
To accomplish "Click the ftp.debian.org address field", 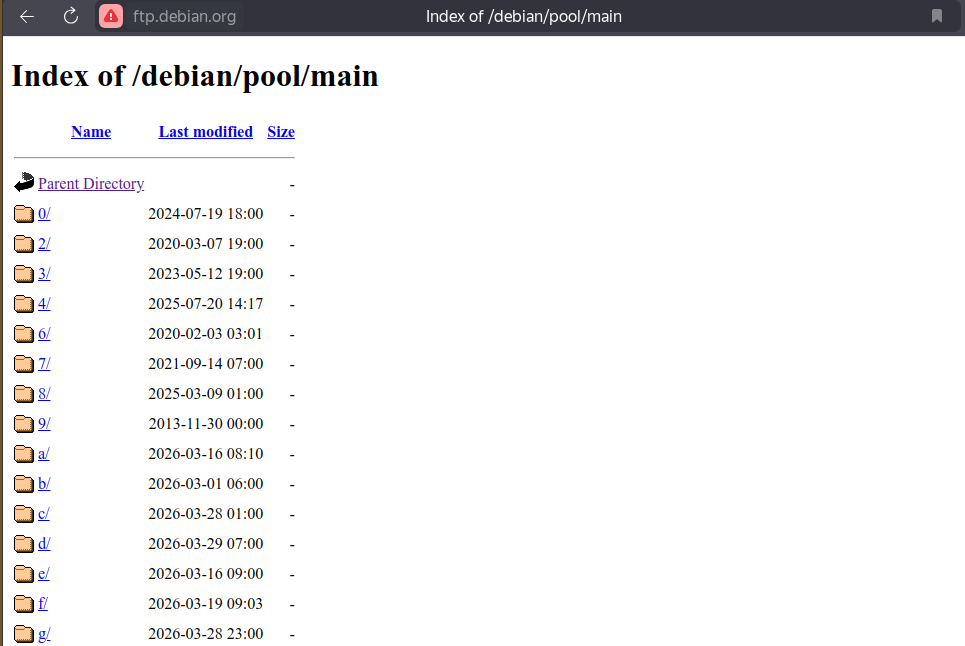I will (x=184, y=17).
